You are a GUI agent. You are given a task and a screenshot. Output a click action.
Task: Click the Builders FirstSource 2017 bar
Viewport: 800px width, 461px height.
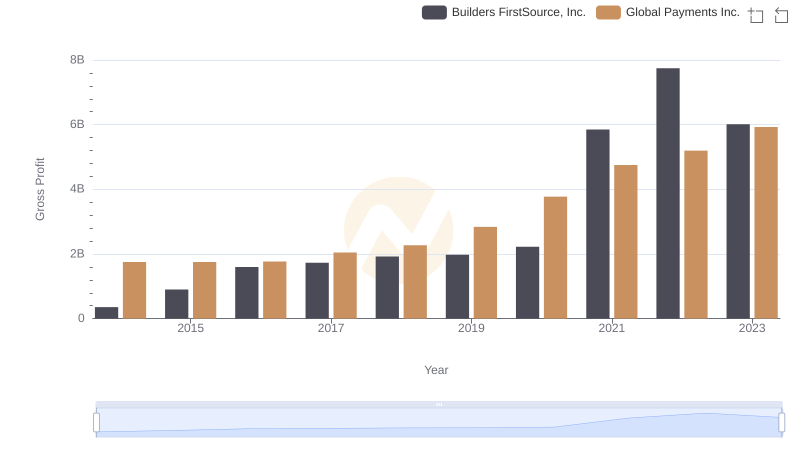[317, 291]
